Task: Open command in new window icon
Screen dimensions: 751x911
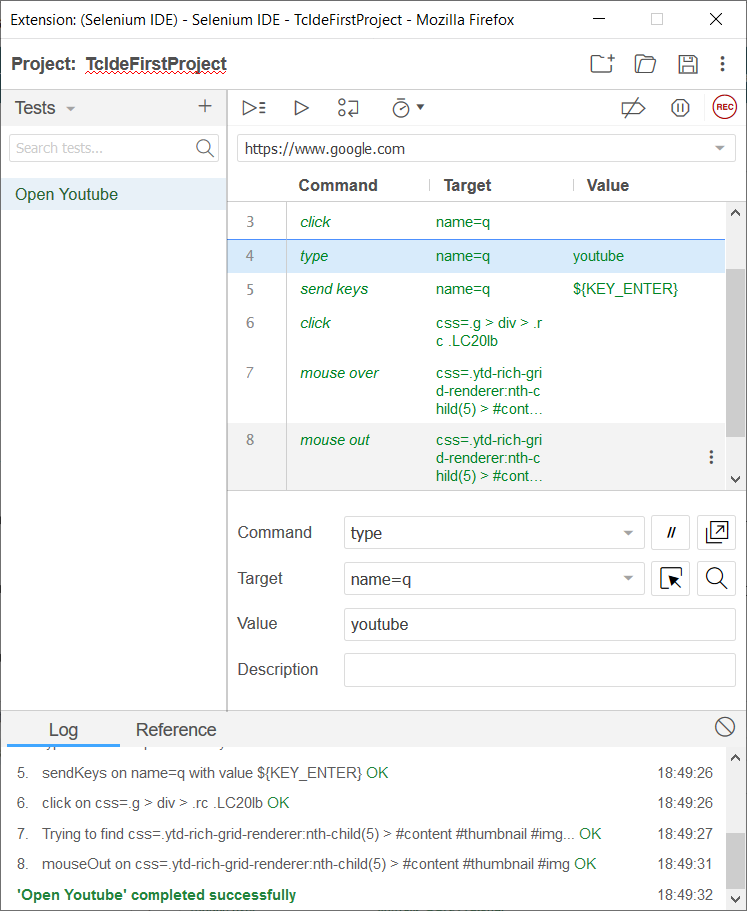Action: (716, 532)
